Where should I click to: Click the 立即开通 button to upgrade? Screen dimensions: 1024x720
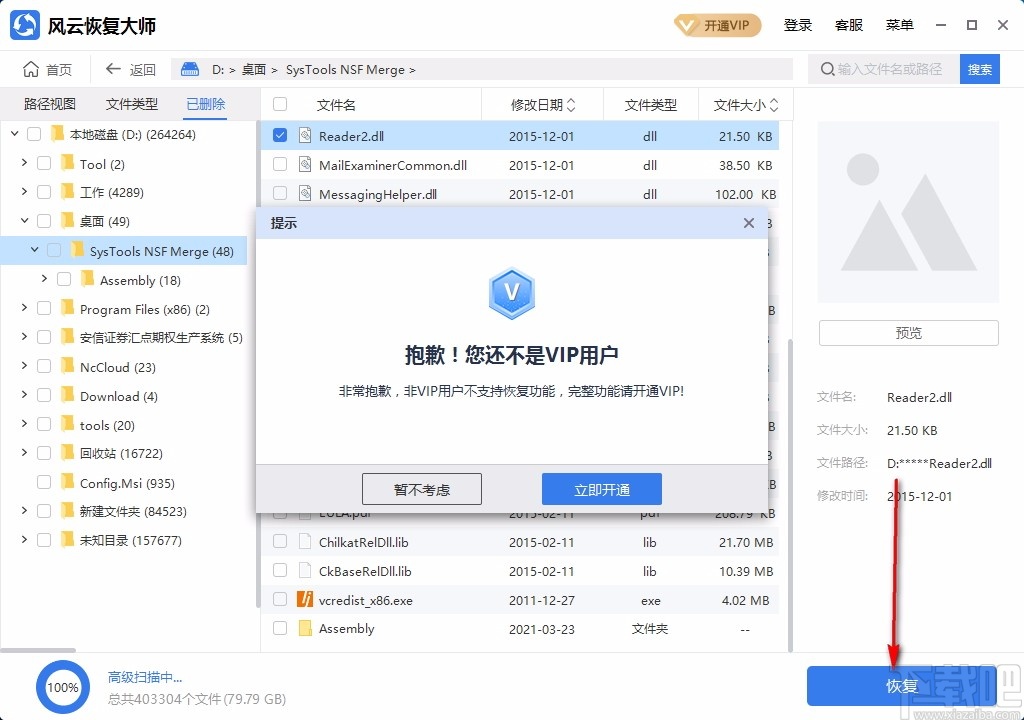tap(601, 489)
